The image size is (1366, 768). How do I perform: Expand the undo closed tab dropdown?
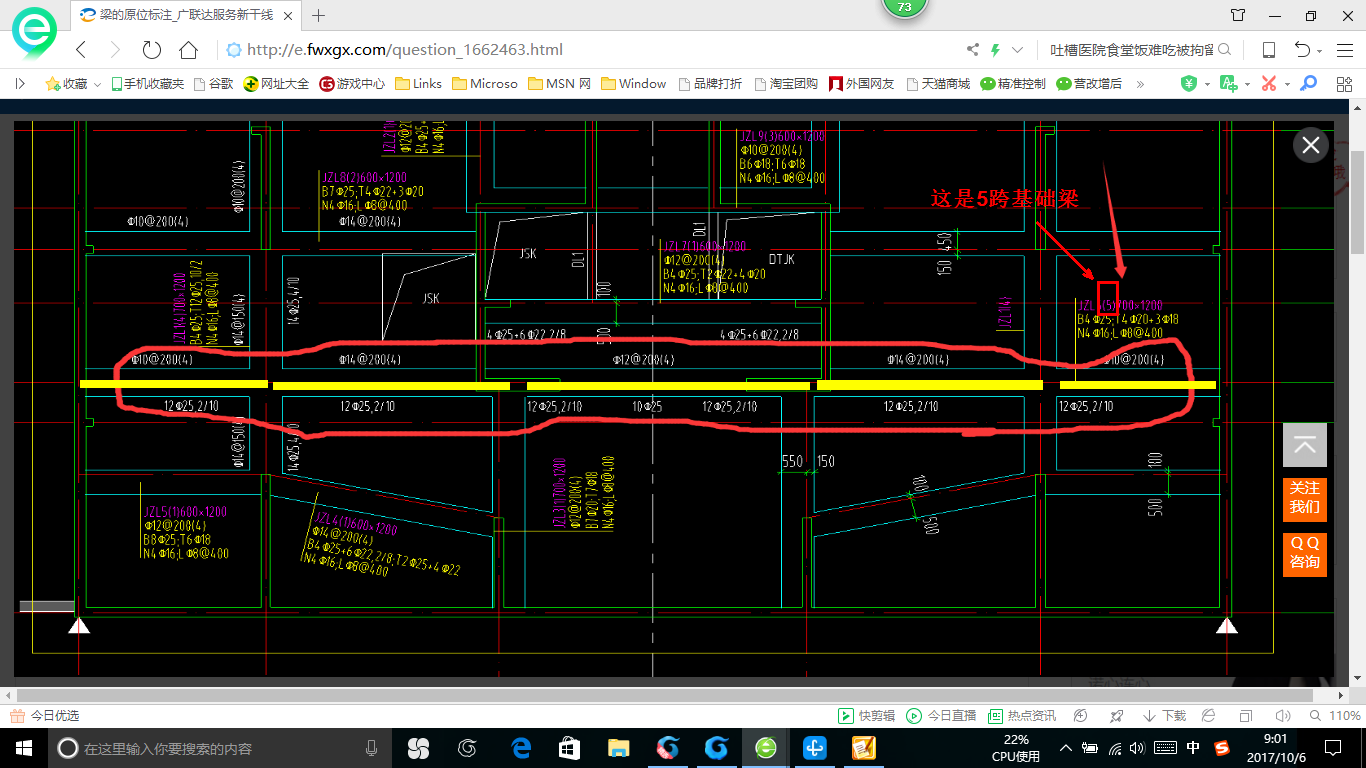point(1320,51)
